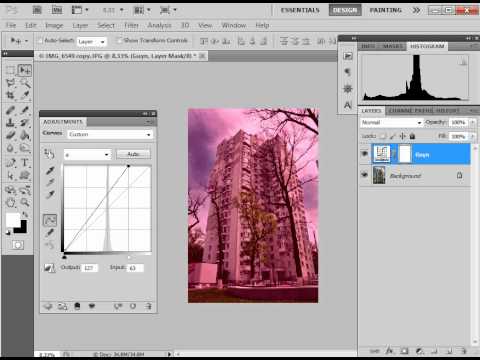Select the Eyedropper tool in toolbox
The image size is (480, 360).
click(25, 96)
